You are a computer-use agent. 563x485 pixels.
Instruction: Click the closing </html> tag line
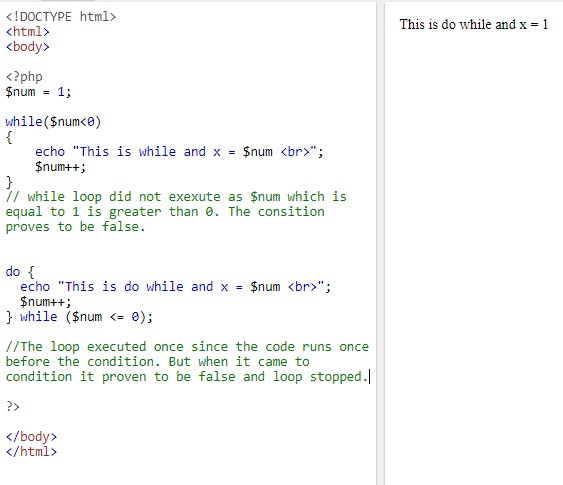(x=31, y=452)
